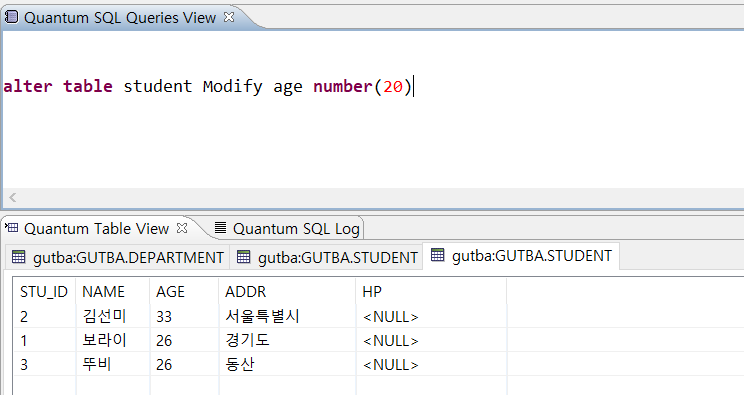The width and height of the screenshot is (744, 395).
Task: Click the table icon of GUTBA.DEPARTMENT tab
Action: point(19,257)
